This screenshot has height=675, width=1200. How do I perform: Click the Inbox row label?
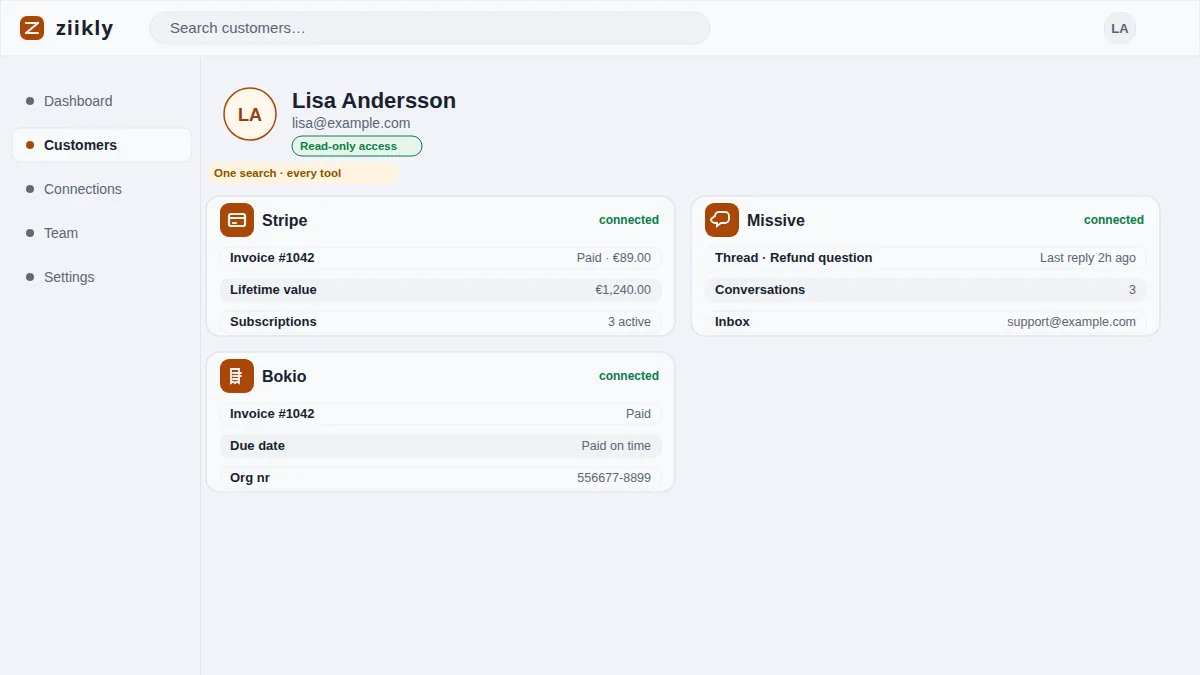tap(732, 322)
